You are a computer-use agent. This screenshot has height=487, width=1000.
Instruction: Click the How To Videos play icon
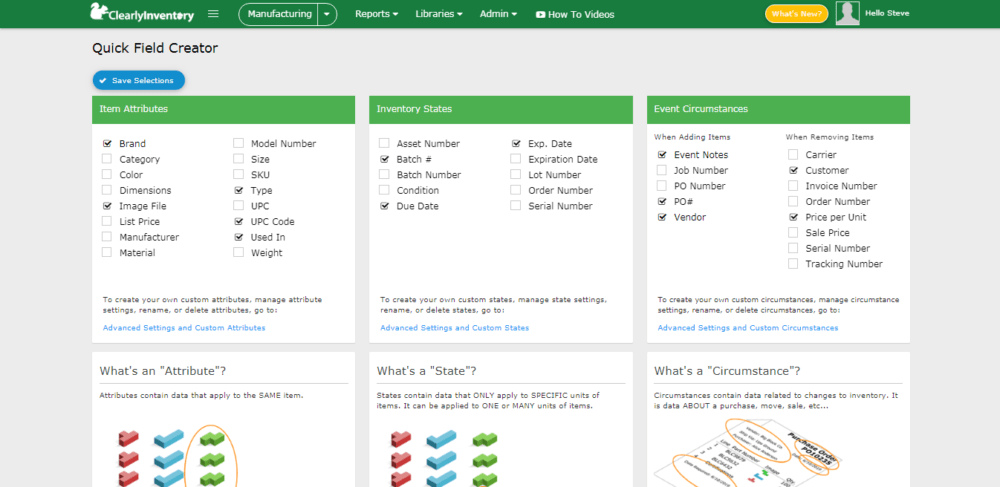coord(540,14)
